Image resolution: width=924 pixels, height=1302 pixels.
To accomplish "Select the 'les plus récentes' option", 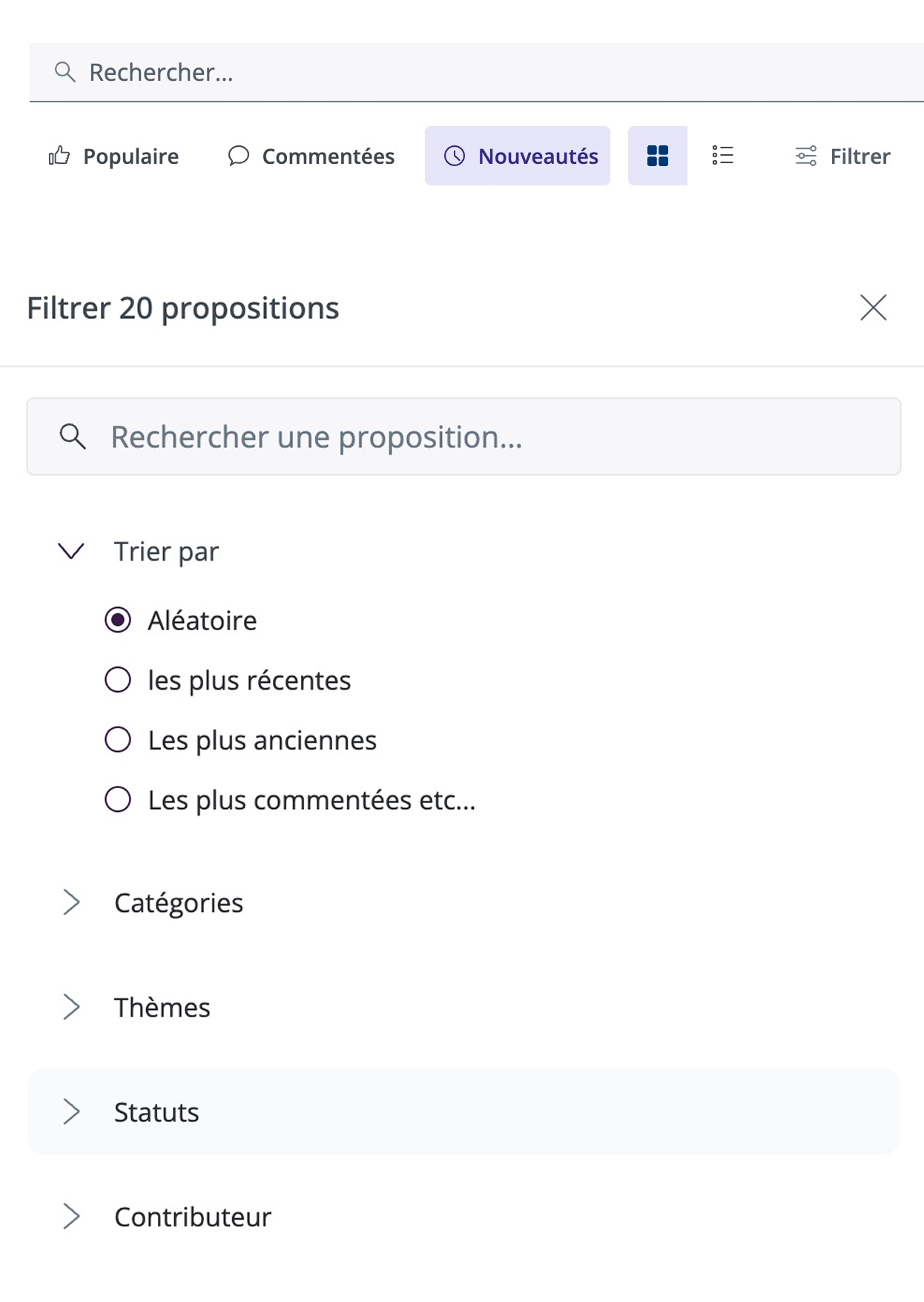I will pos(118,679).
